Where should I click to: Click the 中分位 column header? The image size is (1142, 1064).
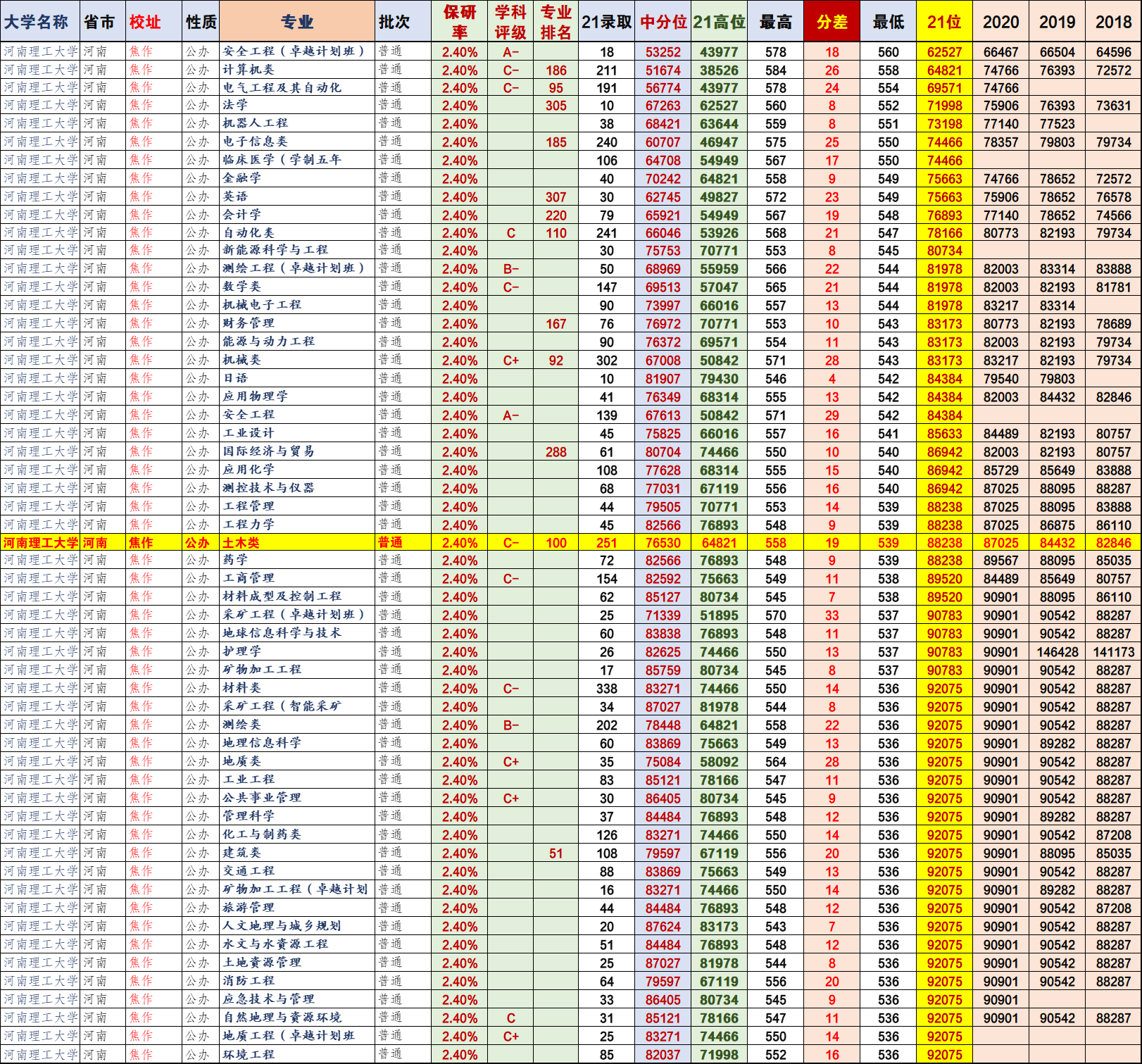(x=663, y=22)
